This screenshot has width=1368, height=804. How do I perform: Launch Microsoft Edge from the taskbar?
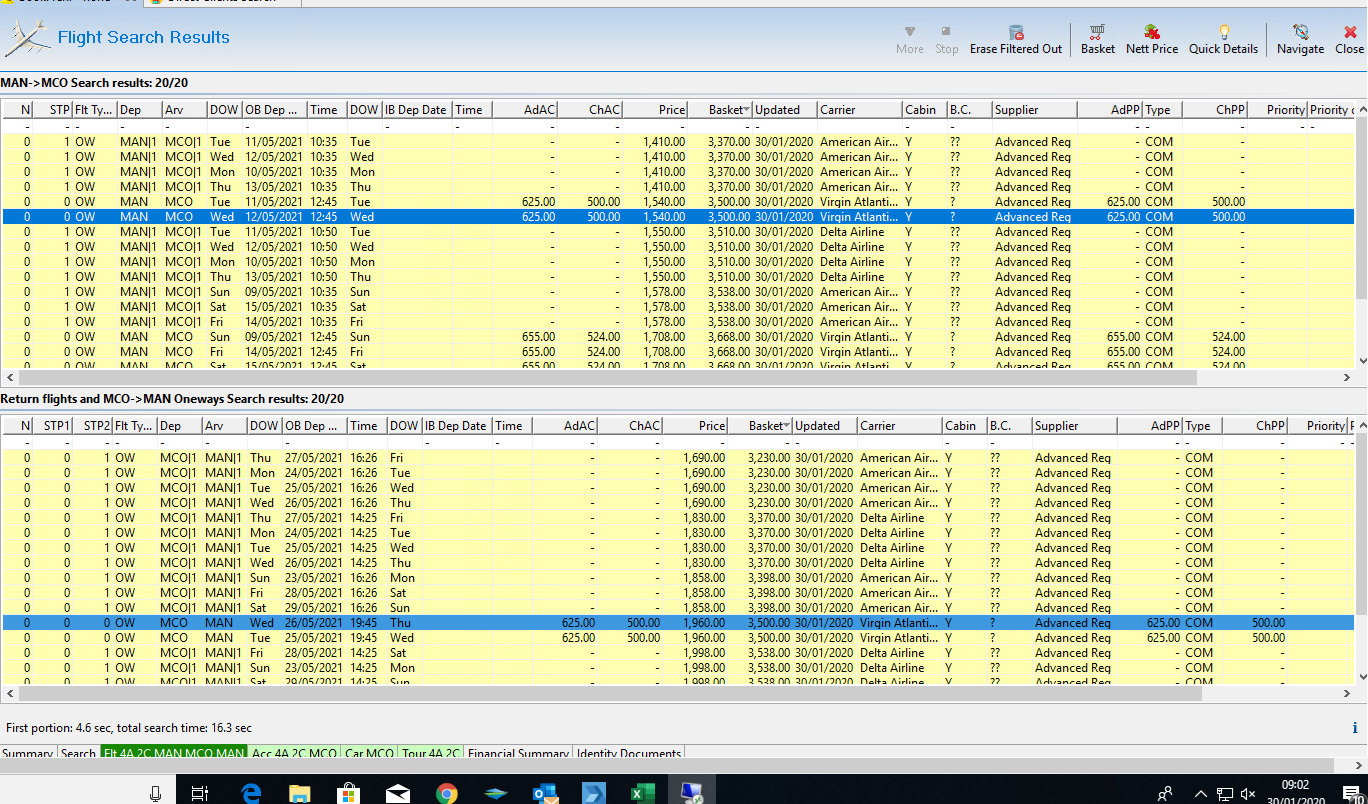[252, 793]
